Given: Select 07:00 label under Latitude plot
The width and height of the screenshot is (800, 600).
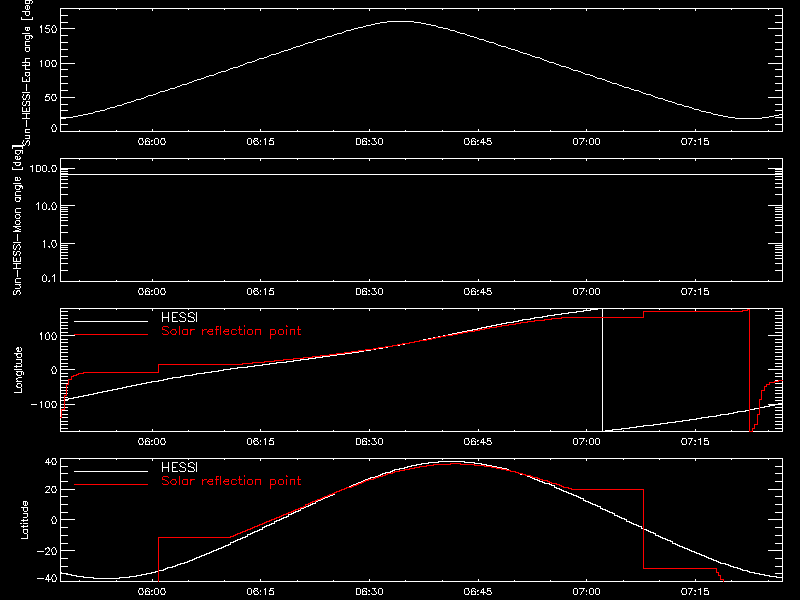Looking at the screenshot, I should pos(586,592).
